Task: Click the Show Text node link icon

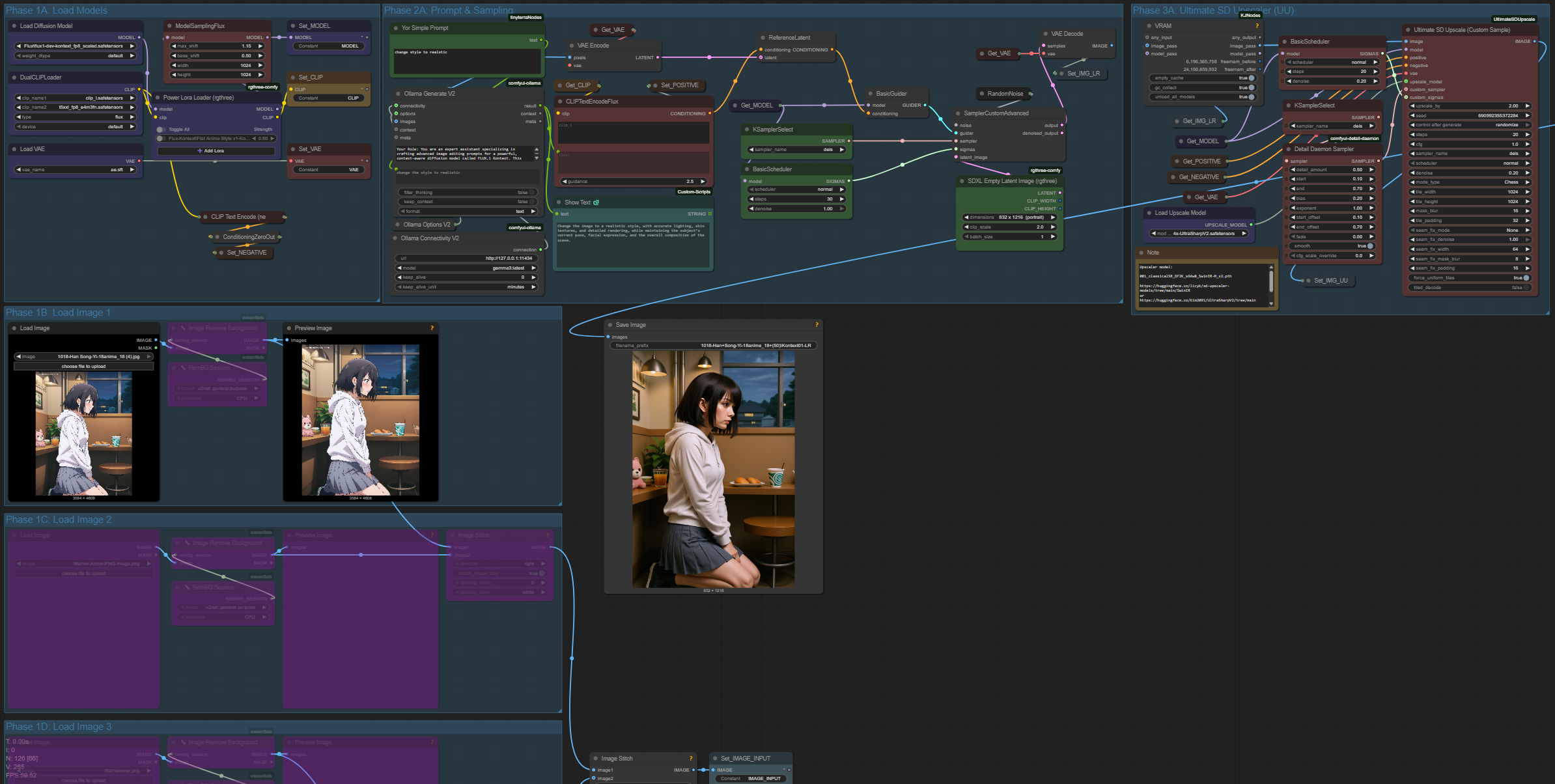Action: (596, 203)
